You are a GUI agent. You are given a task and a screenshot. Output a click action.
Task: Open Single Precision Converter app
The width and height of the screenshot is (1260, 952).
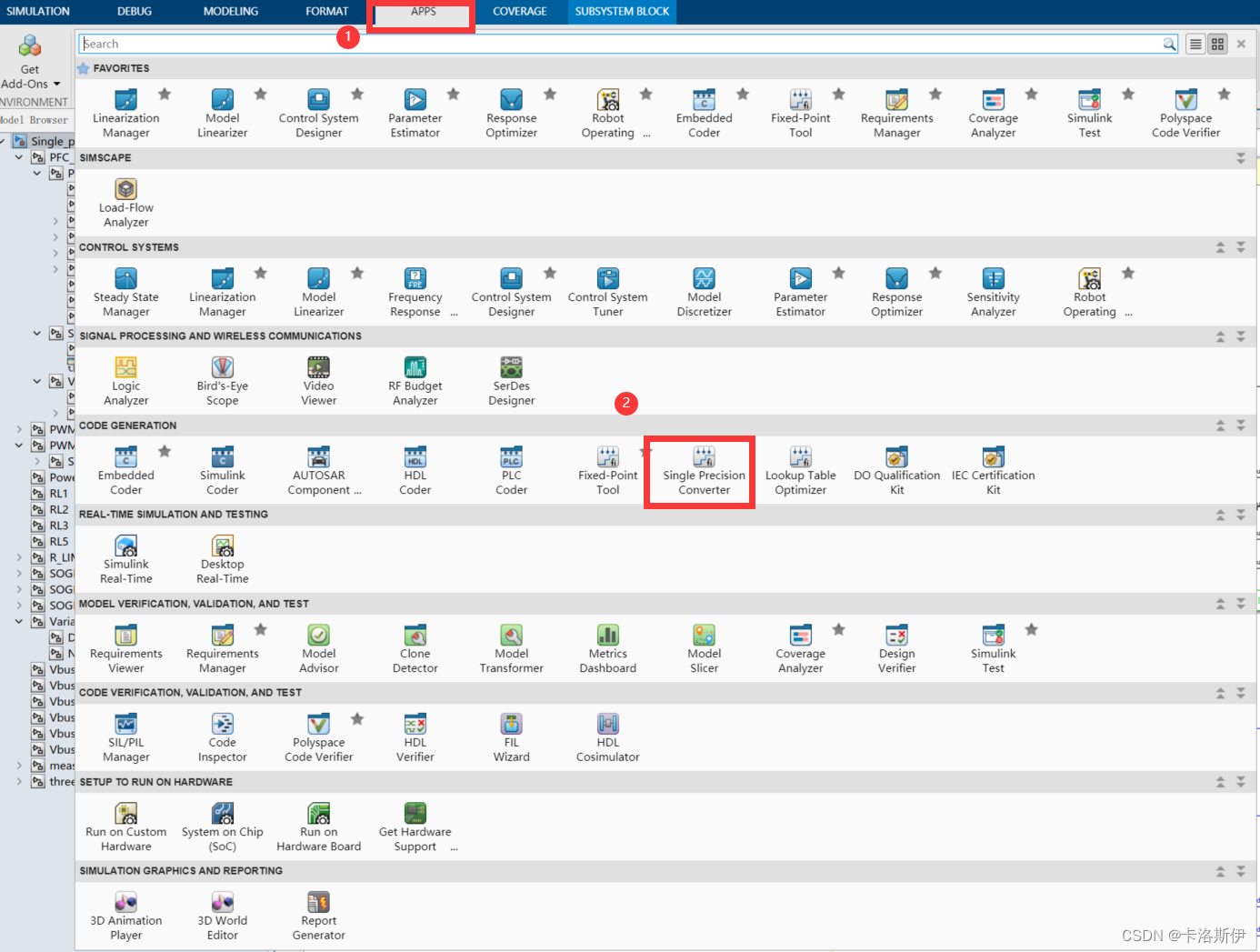click(704, 471)
